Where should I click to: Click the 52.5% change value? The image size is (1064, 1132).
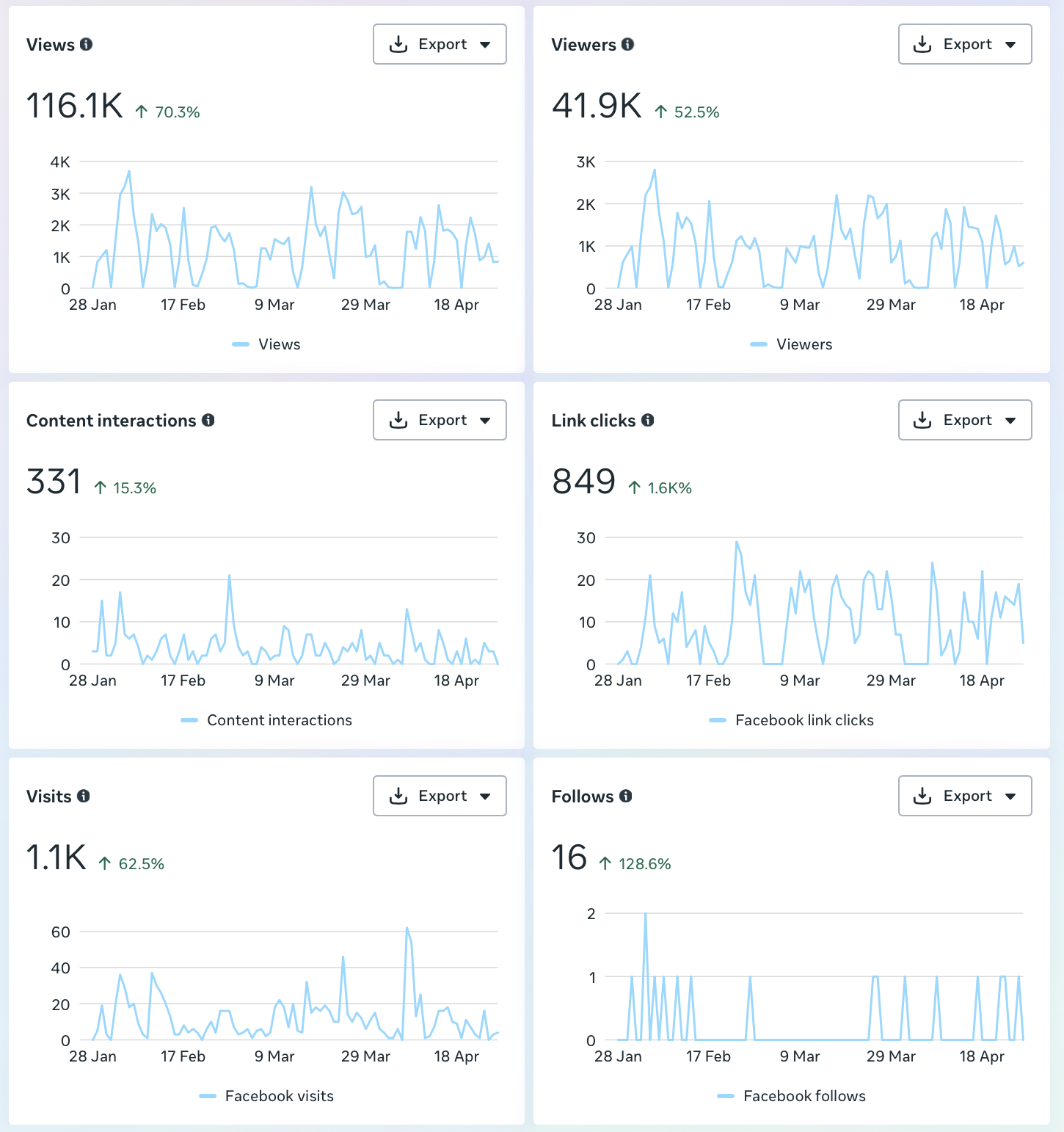[x=697, y=112]
